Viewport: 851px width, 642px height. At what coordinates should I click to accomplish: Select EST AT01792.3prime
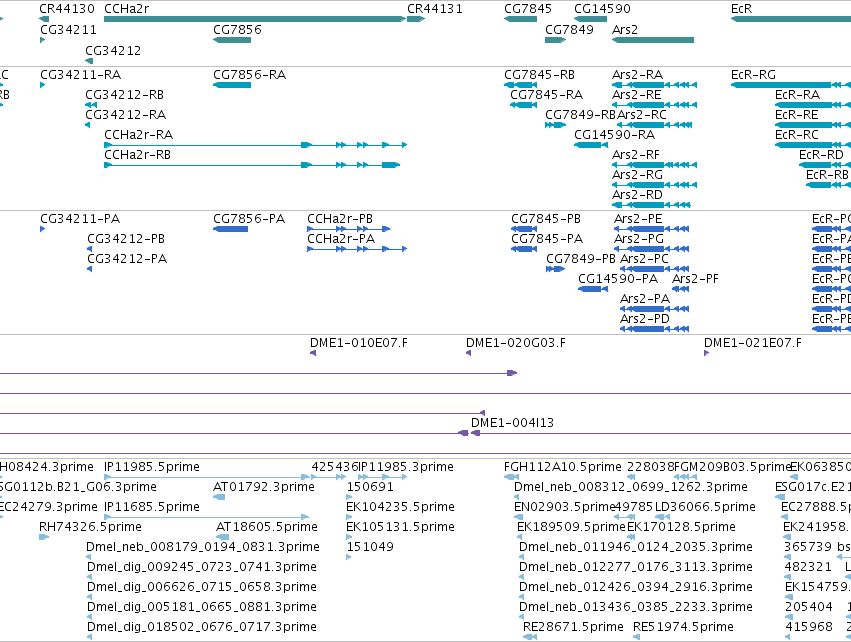tap(219, 497)
